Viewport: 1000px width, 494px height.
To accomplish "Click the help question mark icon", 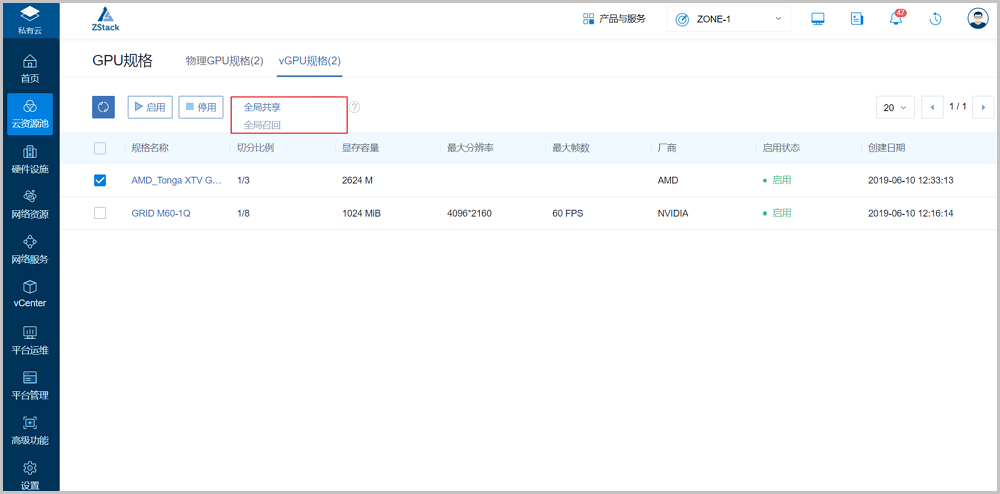I will click(x=354, y=107).
